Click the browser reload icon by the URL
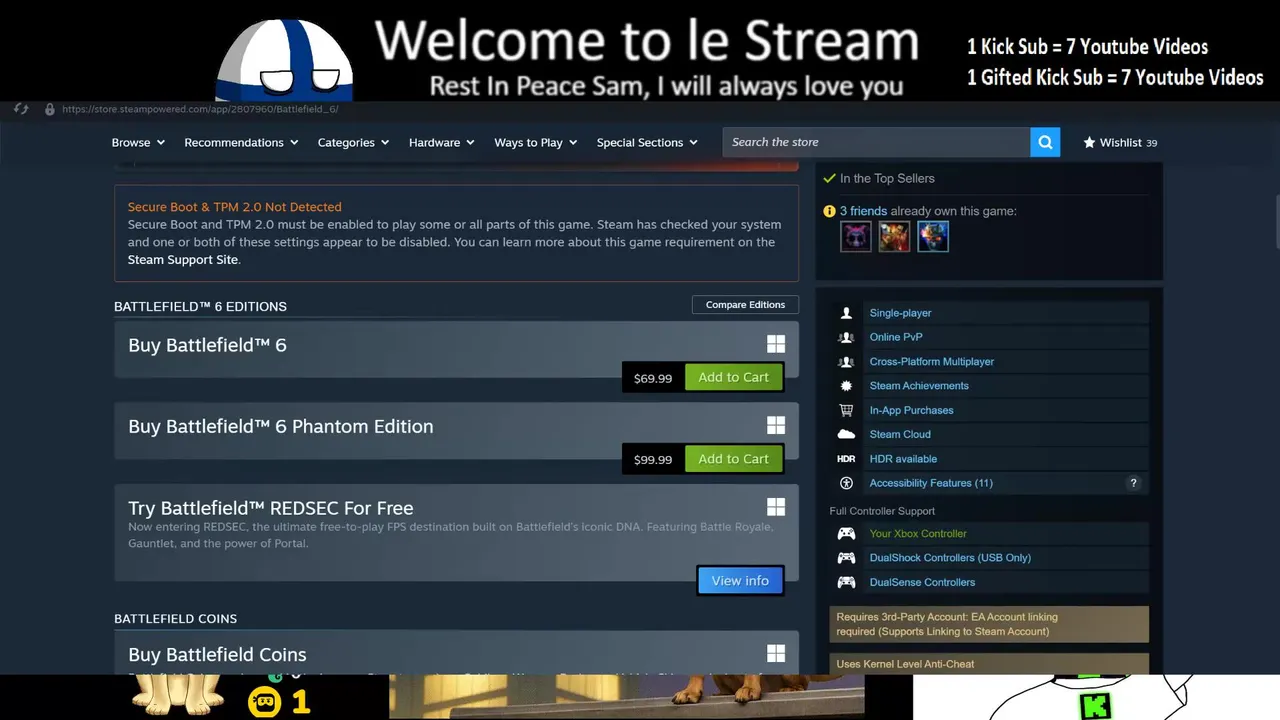 21,109
